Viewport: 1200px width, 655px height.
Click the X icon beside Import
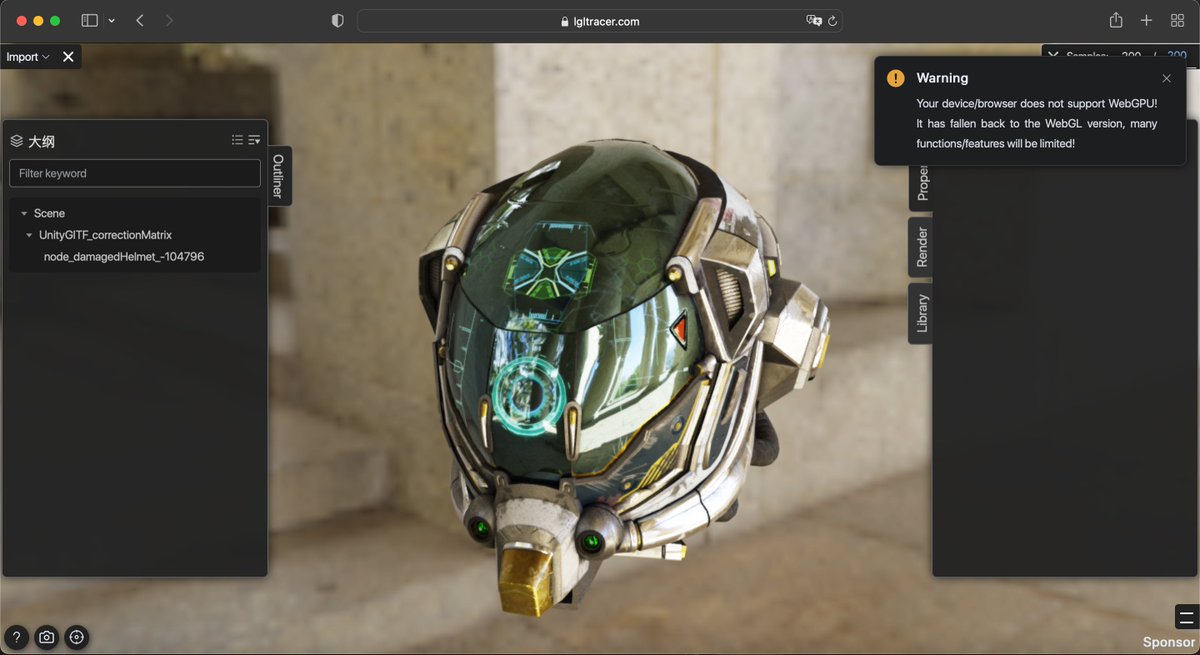pos(68,57)
